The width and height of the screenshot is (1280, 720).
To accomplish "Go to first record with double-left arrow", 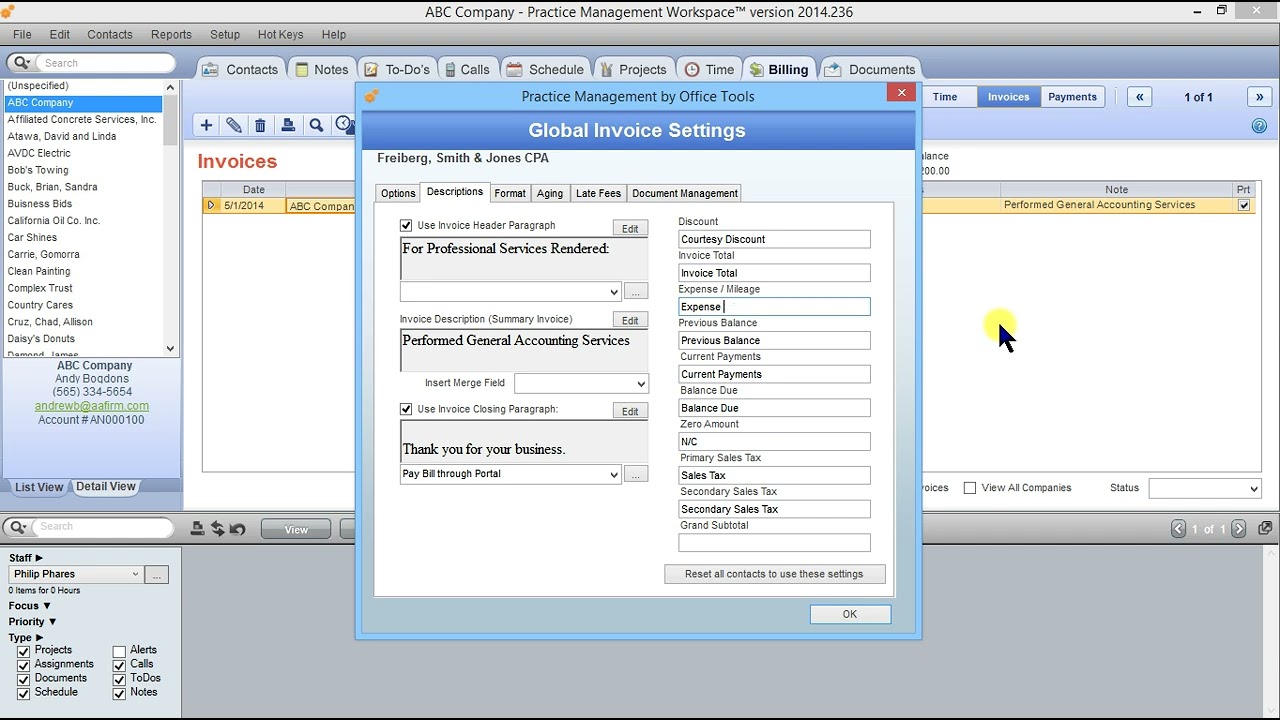I will tap(1140, 97).
